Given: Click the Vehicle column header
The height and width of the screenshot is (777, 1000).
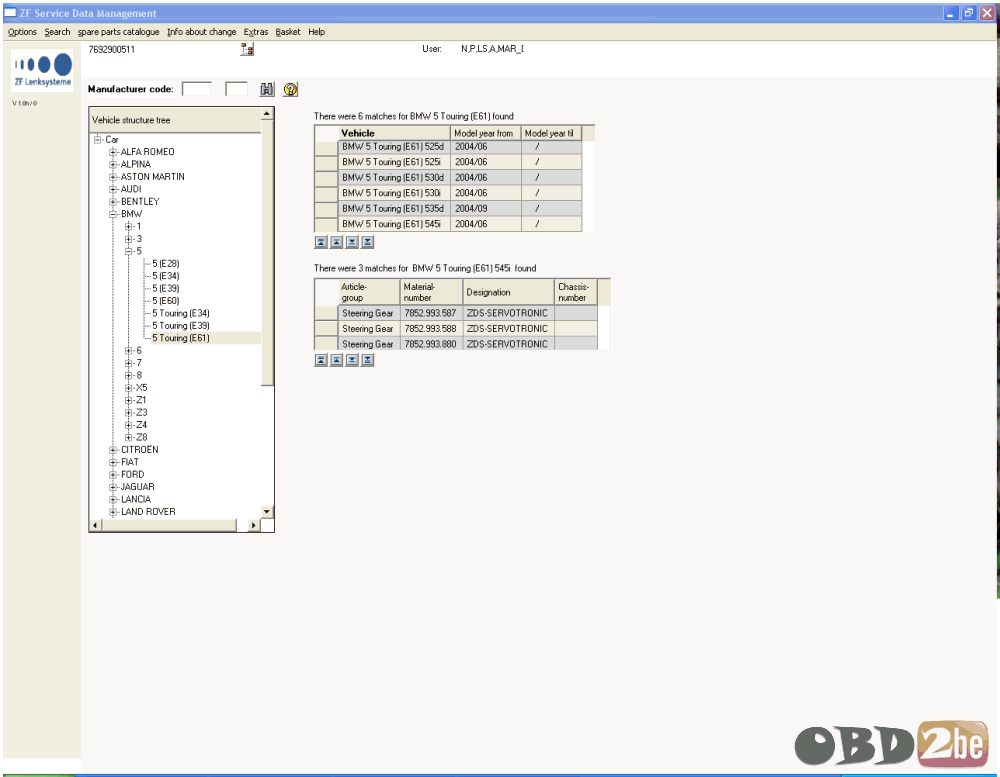Looking at the screenshot, I should point(394,133).
